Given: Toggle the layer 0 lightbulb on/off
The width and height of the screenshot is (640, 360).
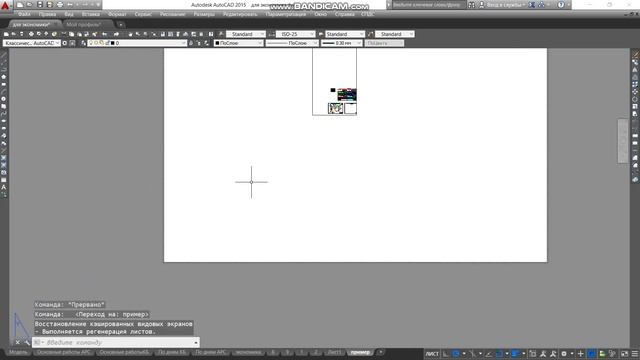Looking at the screenshot, I should coord(91,43).
